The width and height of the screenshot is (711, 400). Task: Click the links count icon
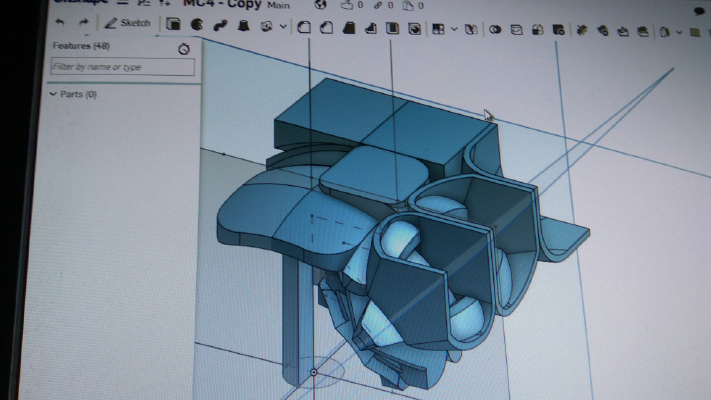(378, 5)
